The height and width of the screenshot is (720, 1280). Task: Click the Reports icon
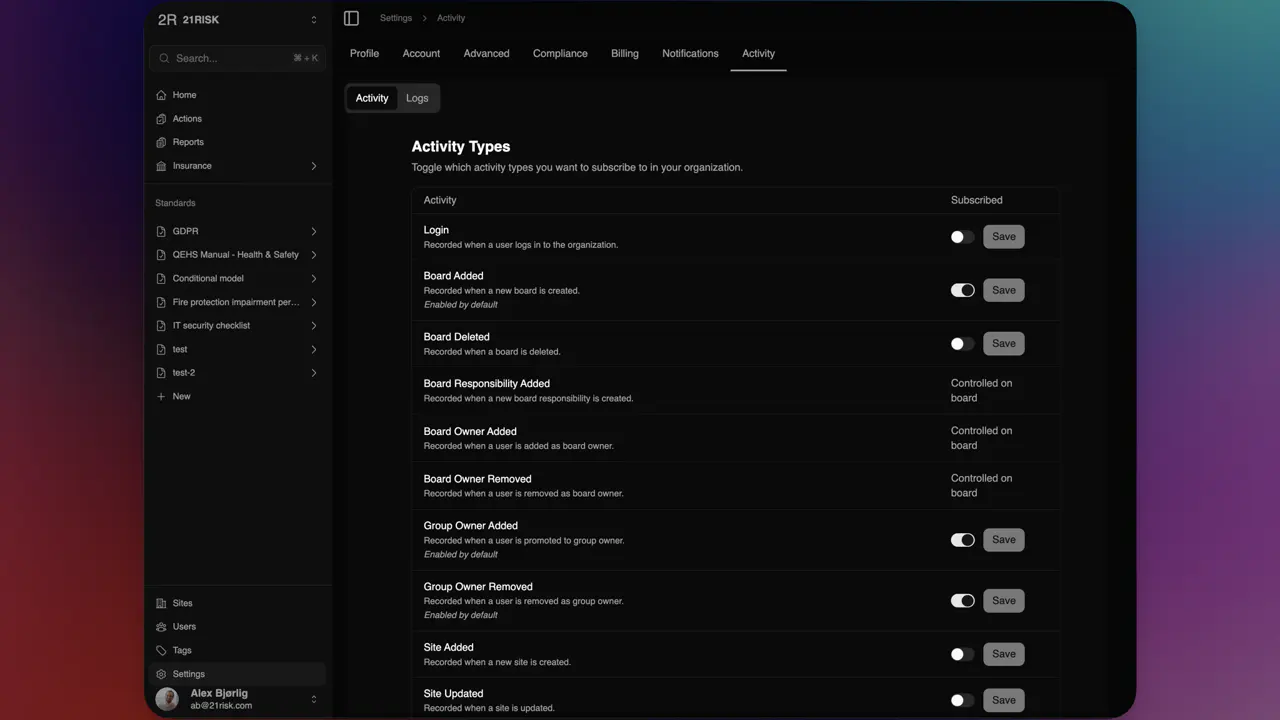[x=161, y=142]
